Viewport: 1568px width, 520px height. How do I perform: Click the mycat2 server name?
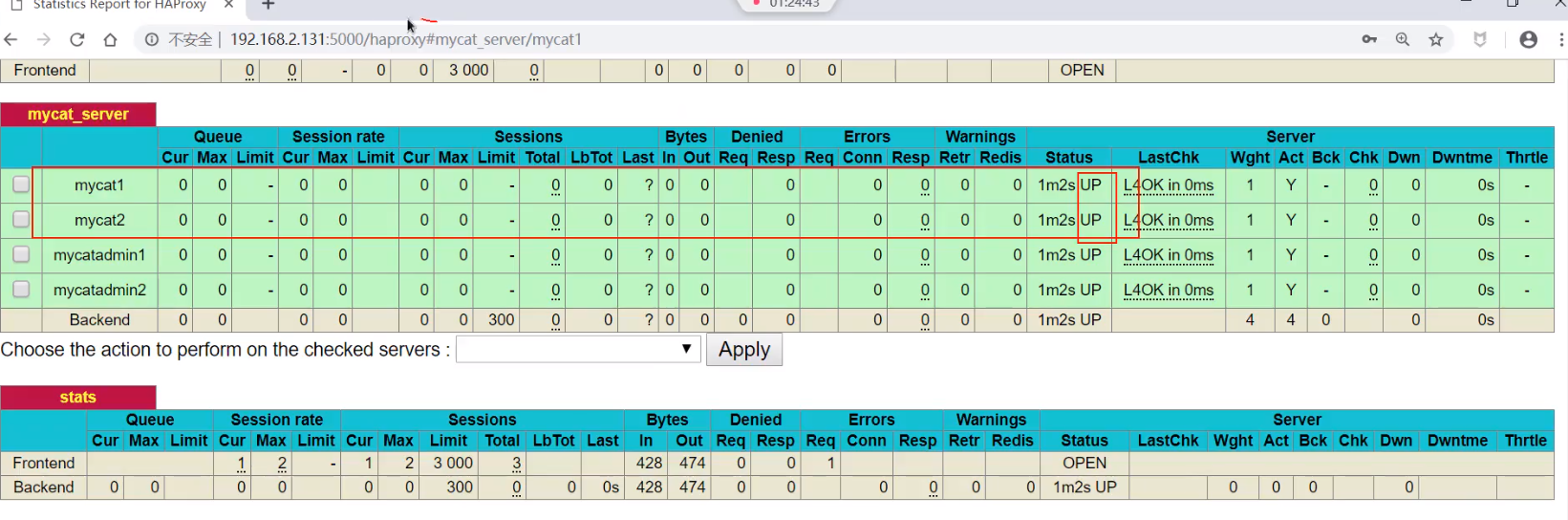click(x=99, y=220)
